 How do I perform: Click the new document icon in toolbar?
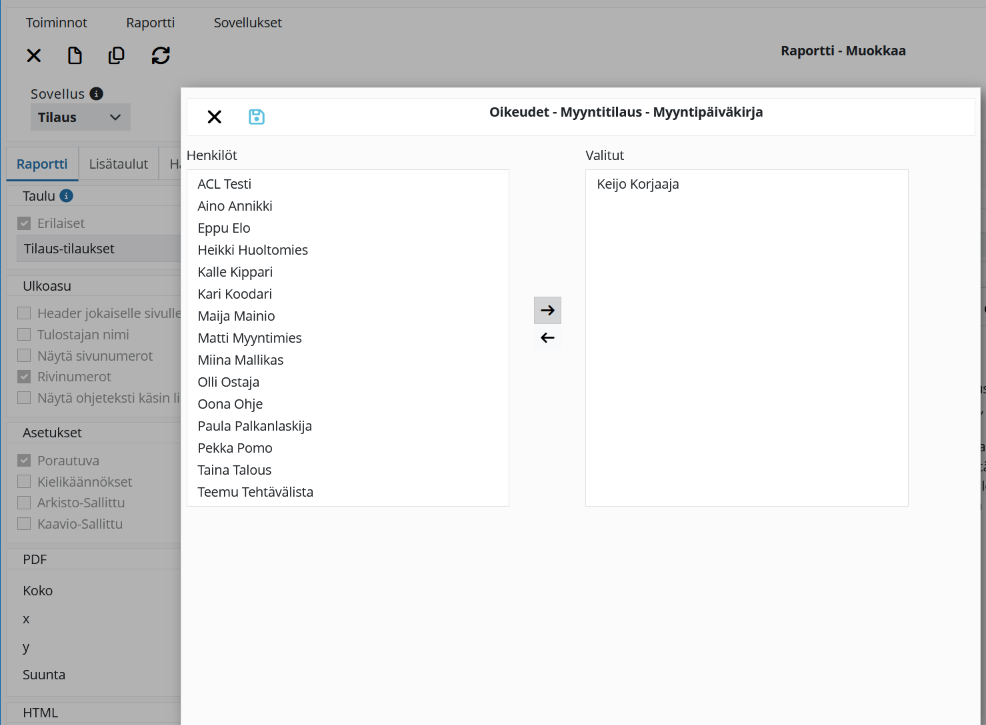pos(75,55)
